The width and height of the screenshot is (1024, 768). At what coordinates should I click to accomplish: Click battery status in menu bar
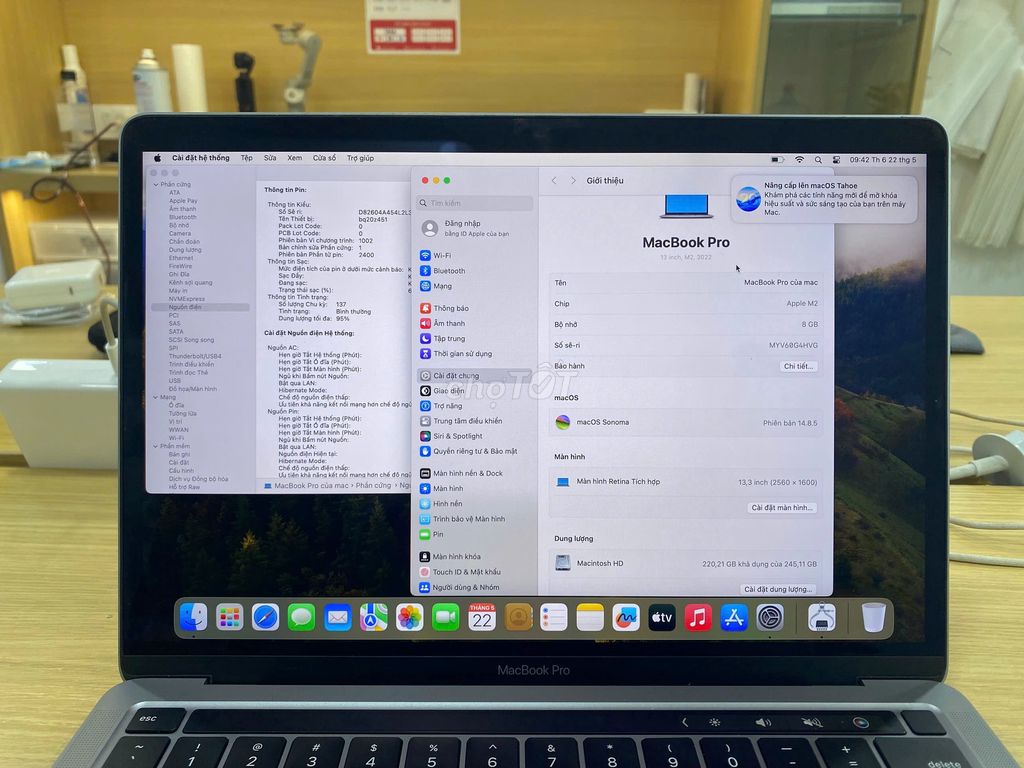[x=777, y=159]
